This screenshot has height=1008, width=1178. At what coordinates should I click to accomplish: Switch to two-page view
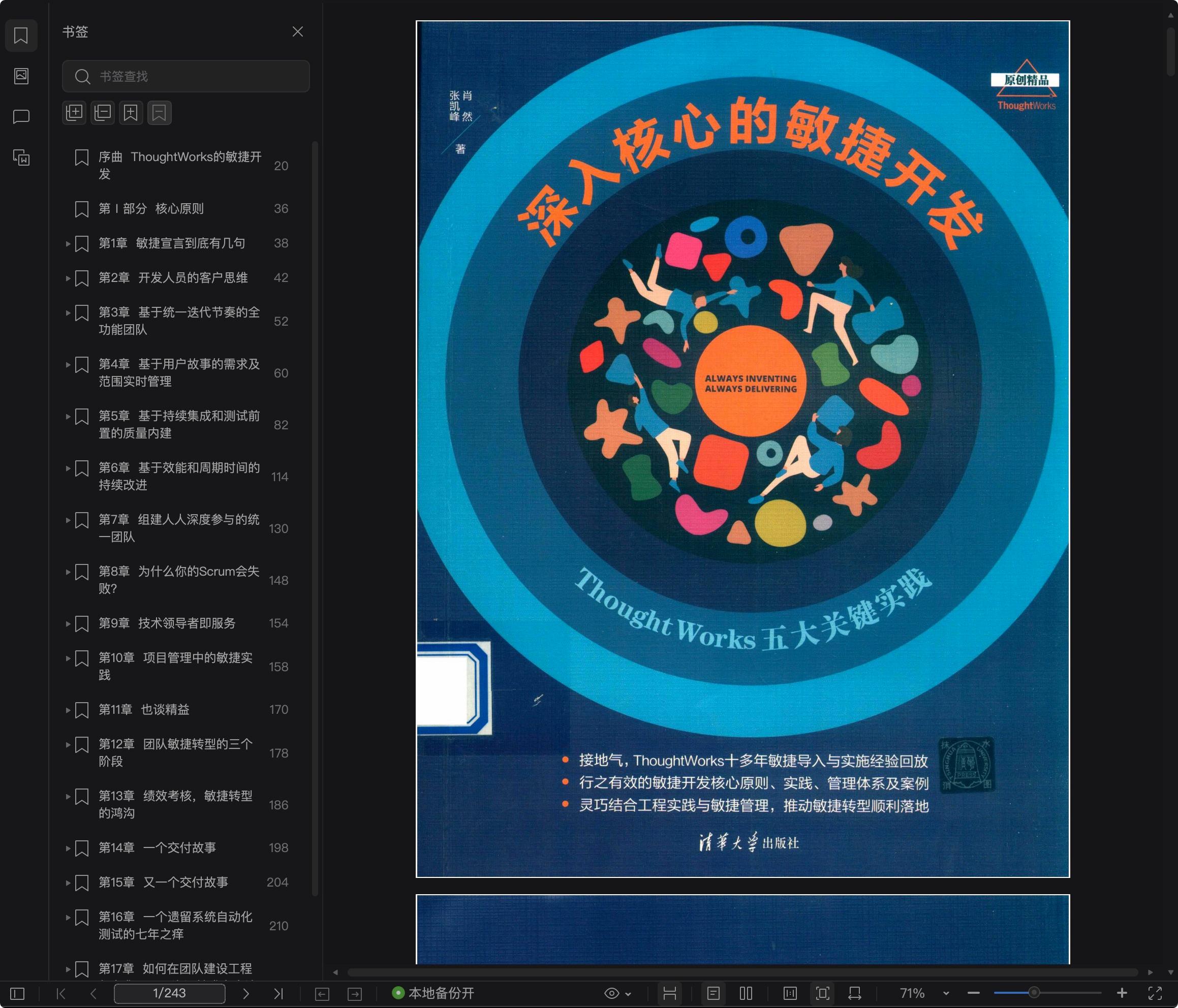coord(746,993)
